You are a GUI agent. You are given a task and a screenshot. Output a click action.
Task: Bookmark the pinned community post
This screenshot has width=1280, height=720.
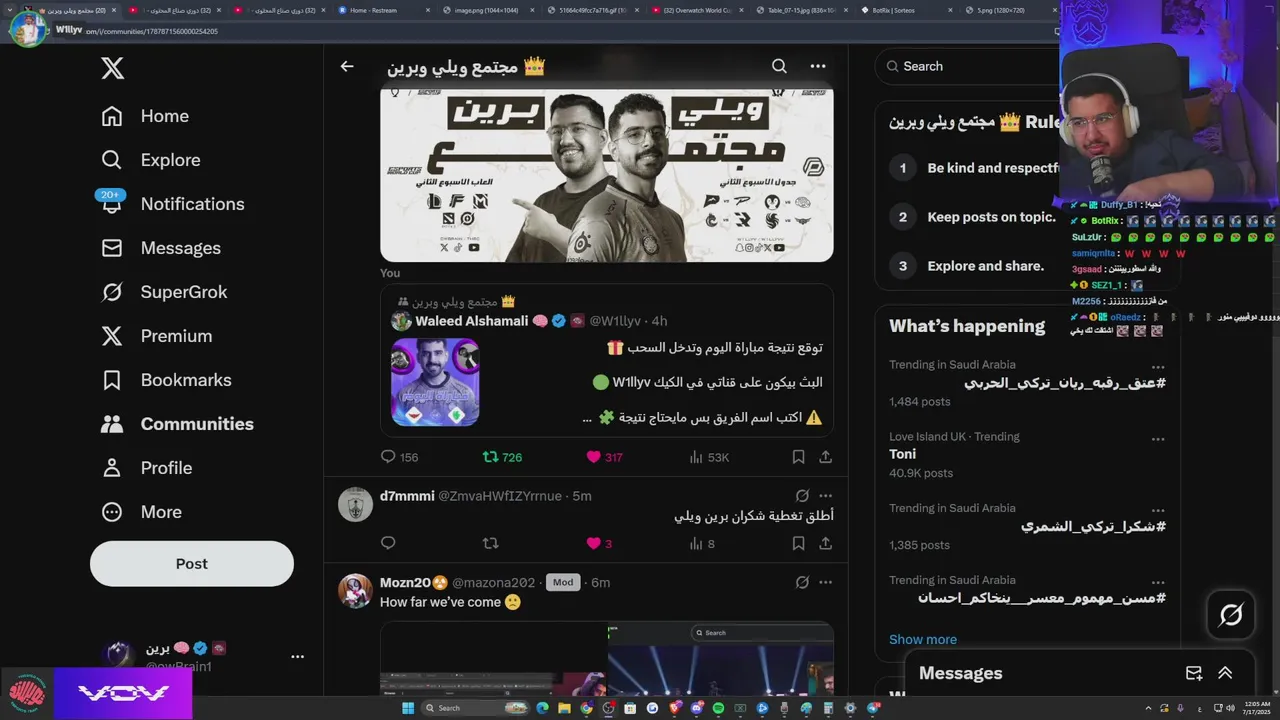pyautogui.click(x=798, y=457)
